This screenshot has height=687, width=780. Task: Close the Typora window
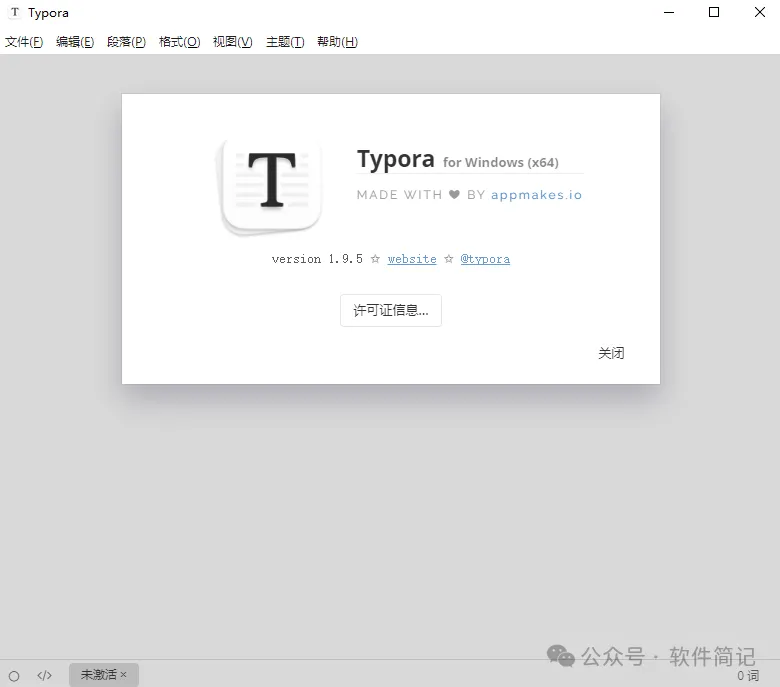pyautogui.click(x=760, y=12)
